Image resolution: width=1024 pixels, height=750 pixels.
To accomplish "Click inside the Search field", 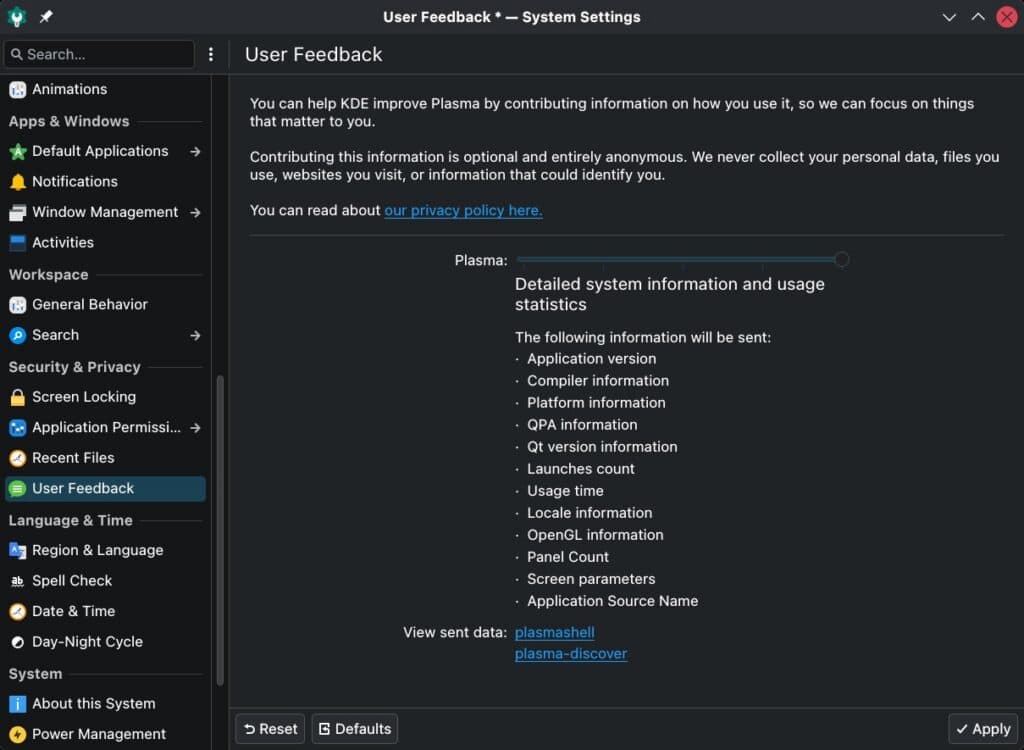I will (97, 54).
